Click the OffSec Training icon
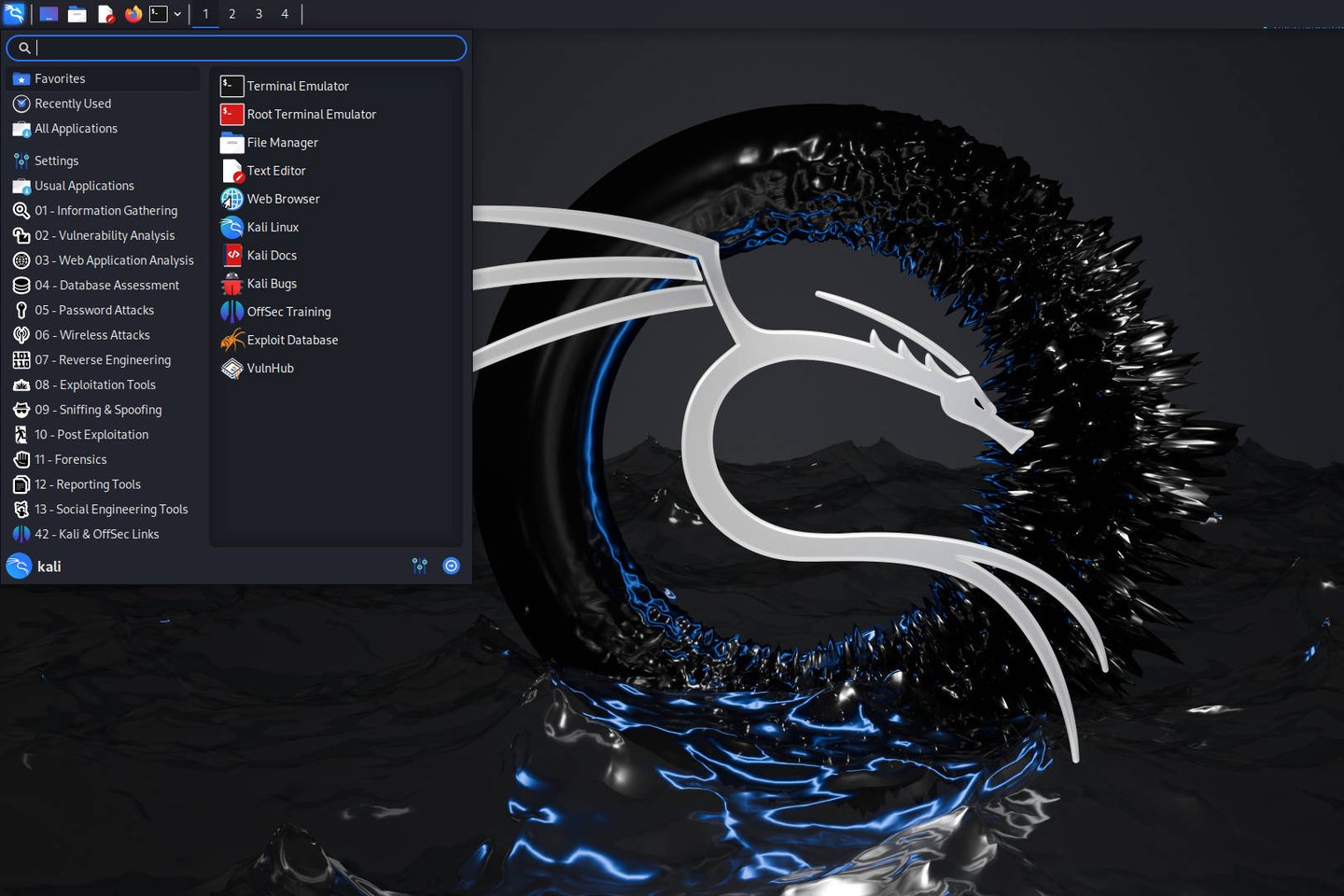1344x896 pixels. point(231,312)
